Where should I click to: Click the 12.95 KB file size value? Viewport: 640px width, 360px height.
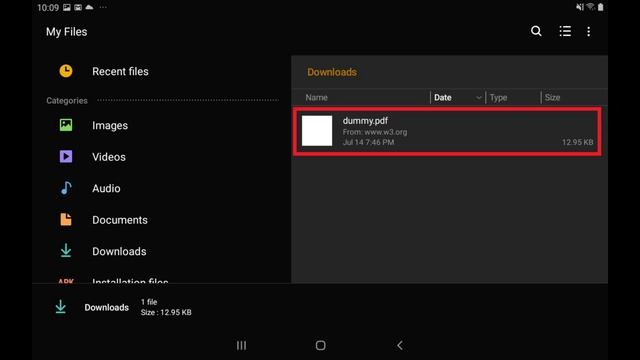coord(578,142)
